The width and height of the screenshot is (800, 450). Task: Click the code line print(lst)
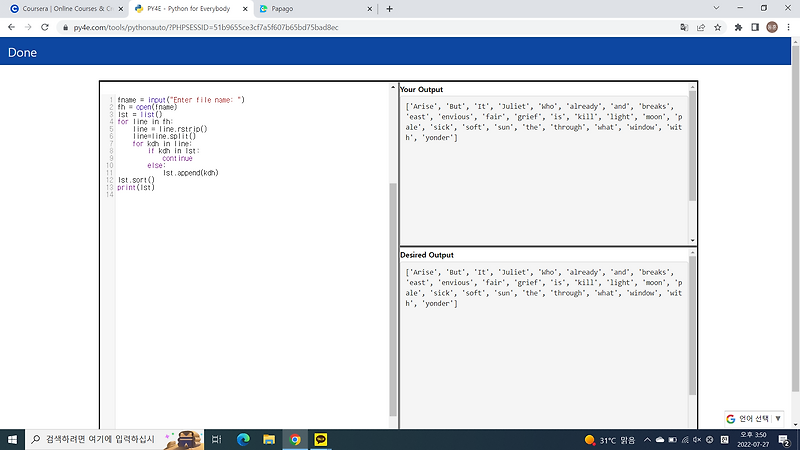click(x=136, y=187)
